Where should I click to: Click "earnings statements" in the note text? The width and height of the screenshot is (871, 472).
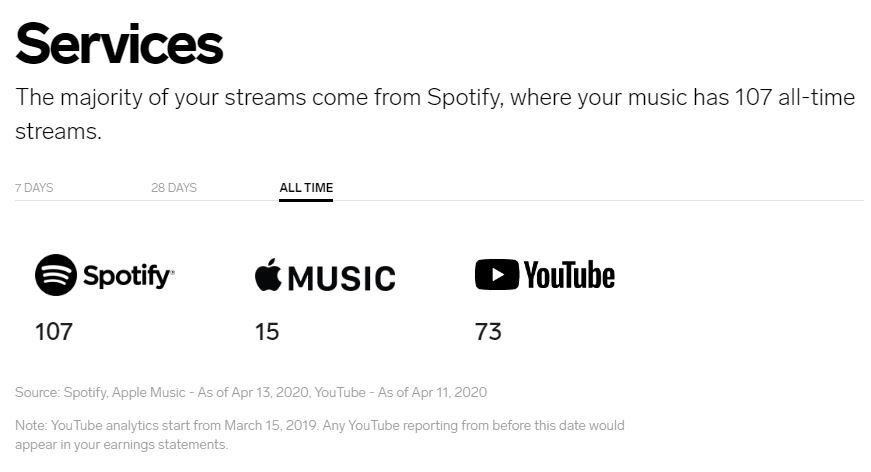(175, 444)
